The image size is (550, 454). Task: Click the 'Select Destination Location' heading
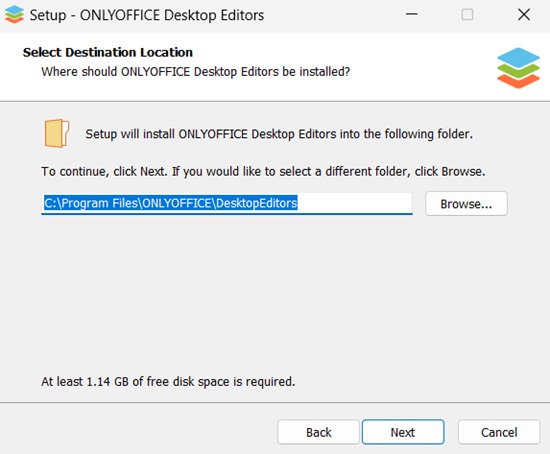coord(108,52)
